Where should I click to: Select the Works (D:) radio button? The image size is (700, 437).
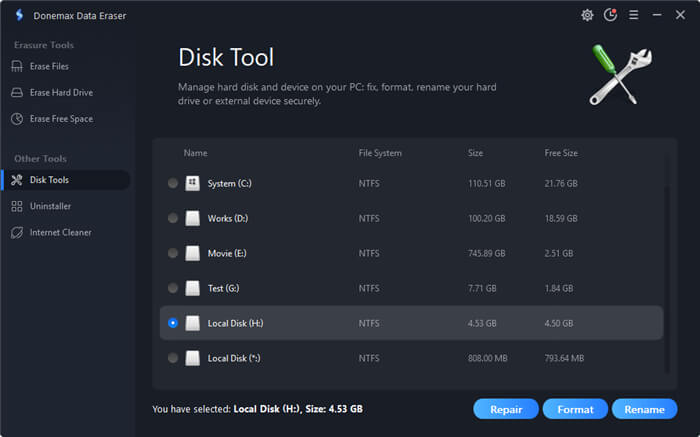[x=173, y=218]
